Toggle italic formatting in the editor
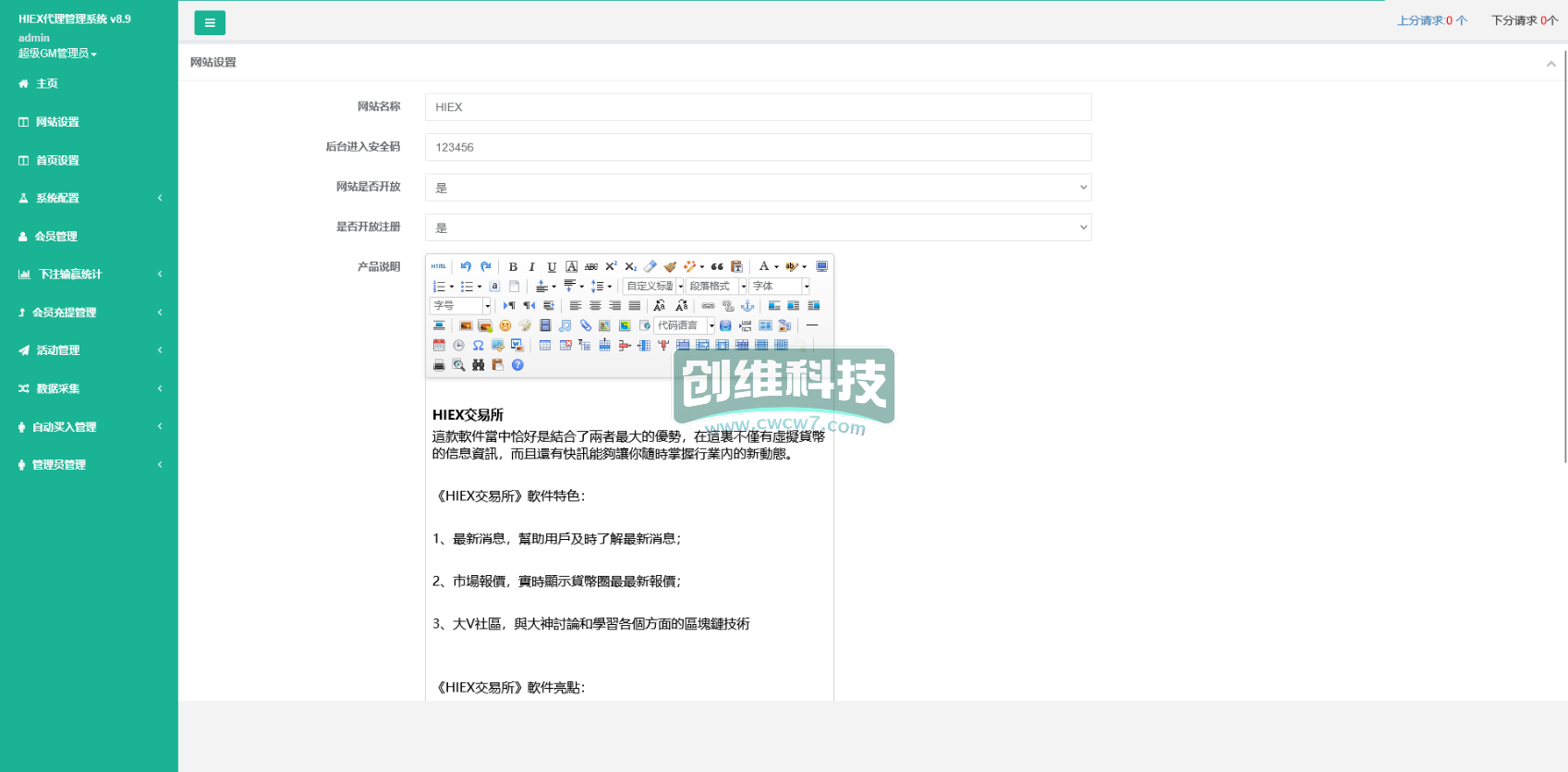The width and height of the screenshot is (1568, 772). coord(532,266)
